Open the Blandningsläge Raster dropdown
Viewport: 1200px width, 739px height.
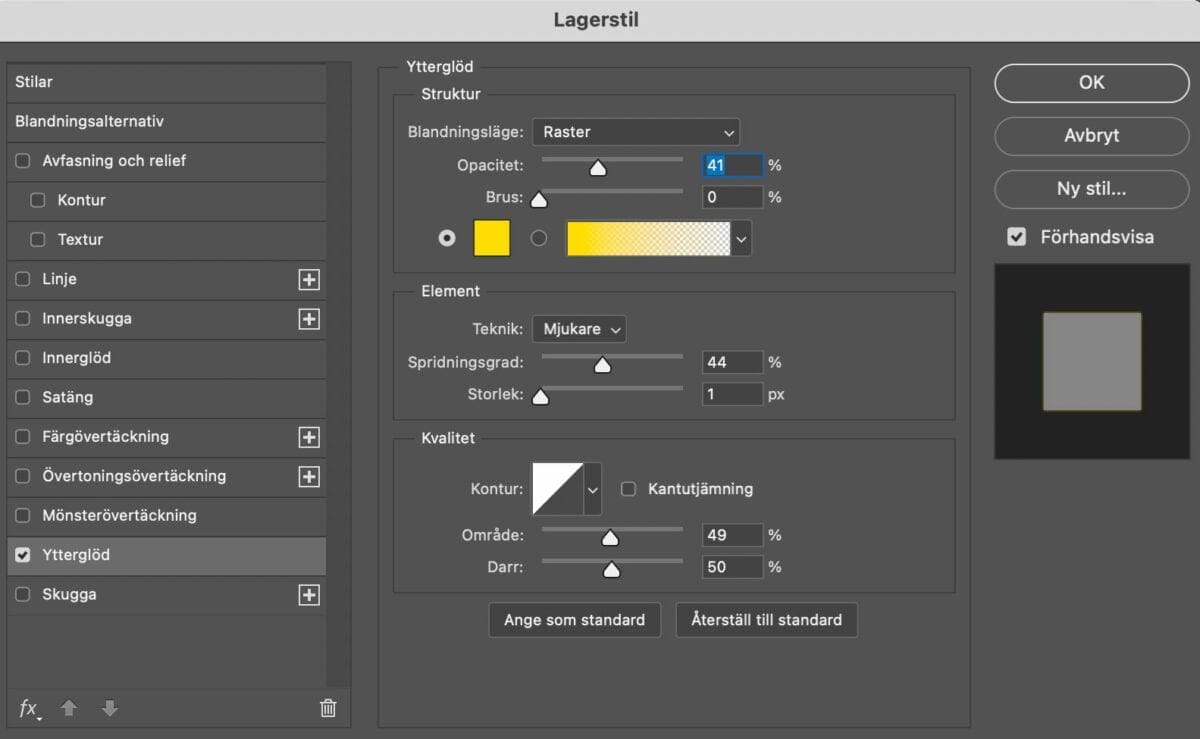tap(635, 132)
